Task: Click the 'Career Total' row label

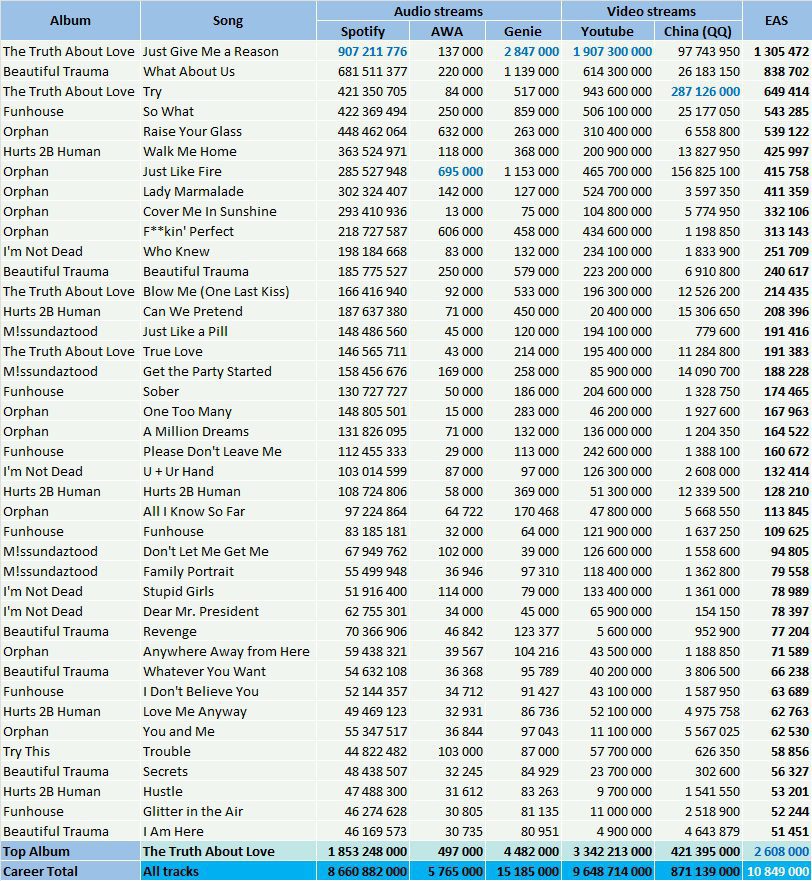Action: pos(40,871)
